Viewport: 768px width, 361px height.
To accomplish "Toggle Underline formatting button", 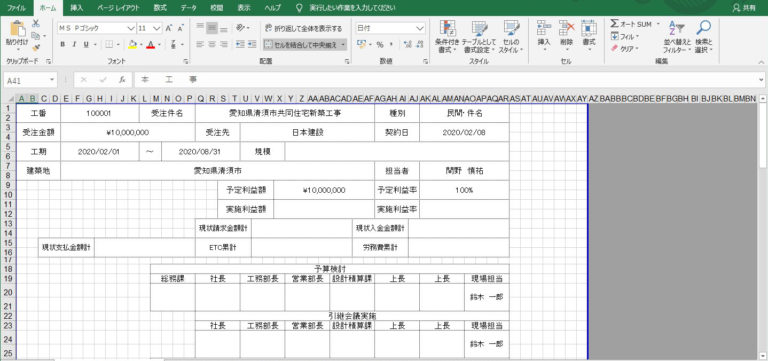I will (x=86, y=45).
